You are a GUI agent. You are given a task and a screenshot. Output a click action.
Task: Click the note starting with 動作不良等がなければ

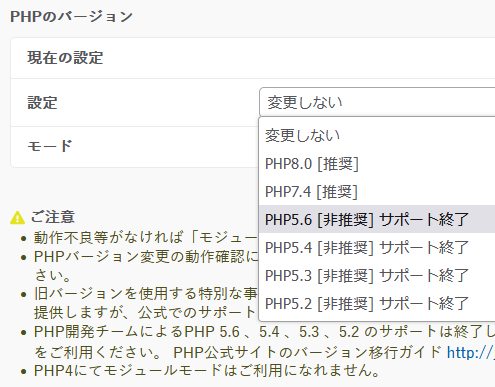pyautogui.click(x=145, y=237)
